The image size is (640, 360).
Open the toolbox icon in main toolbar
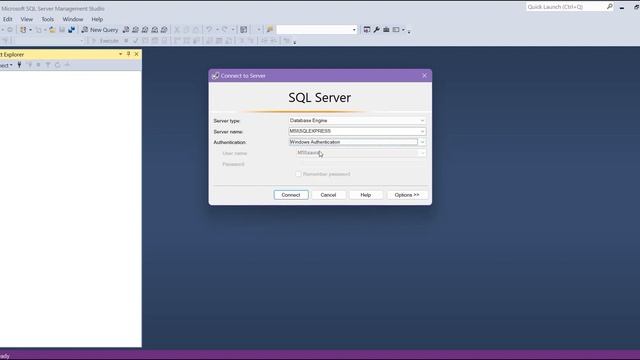(386, 29)
